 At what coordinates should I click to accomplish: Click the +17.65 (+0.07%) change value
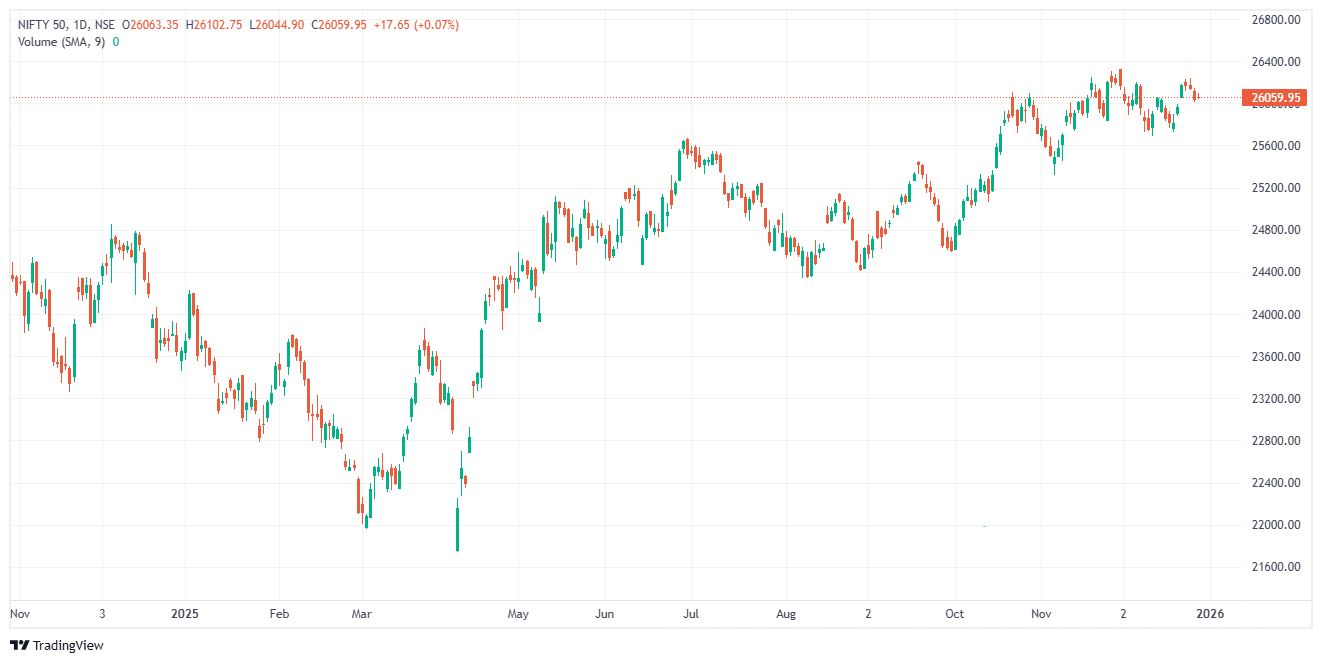[x=416, y=25]
